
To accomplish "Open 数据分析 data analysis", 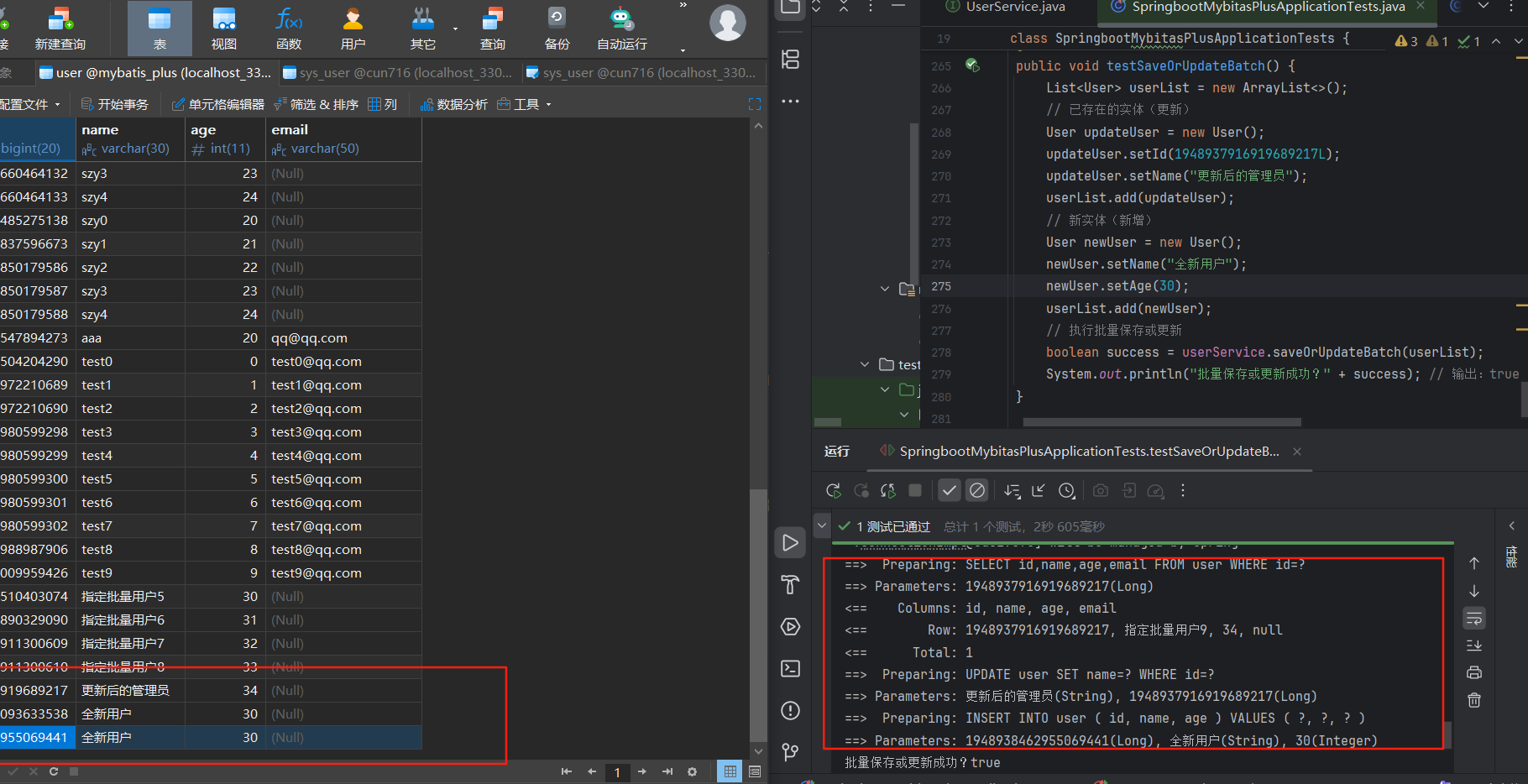I will 453,104.
